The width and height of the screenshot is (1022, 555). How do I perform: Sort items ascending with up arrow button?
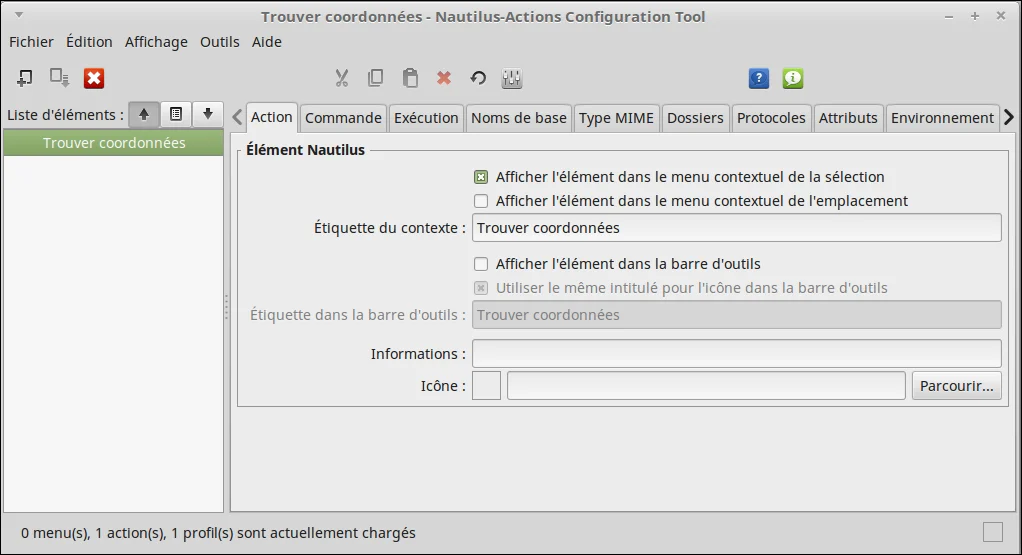pyautogui.click(x=144, y=114)
